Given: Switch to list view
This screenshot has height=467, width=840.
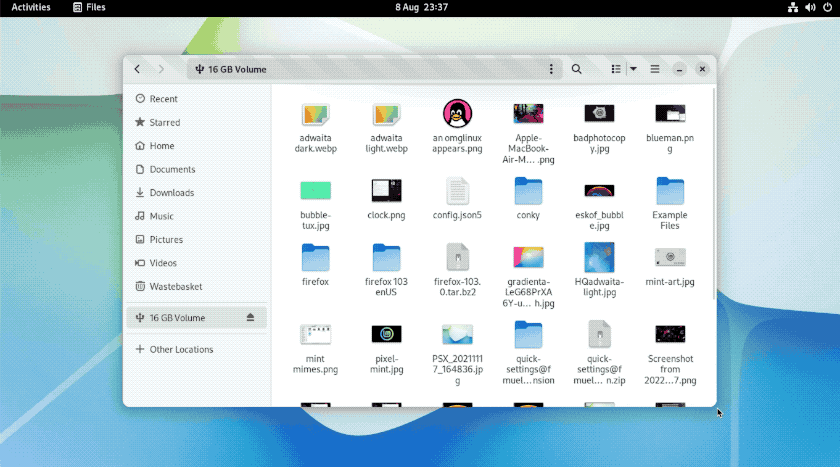Looking at the screenshot, I should (x=616, y=69).
